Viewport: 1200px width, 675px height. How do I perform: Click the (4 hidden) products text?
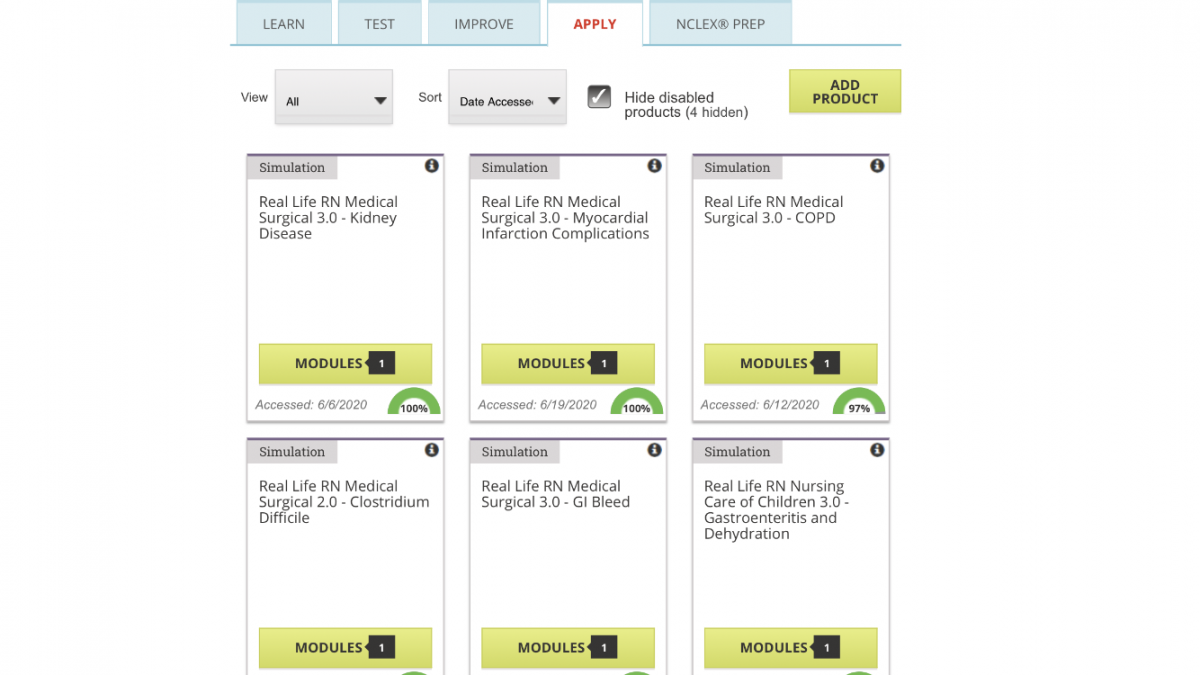click(716, 113)
